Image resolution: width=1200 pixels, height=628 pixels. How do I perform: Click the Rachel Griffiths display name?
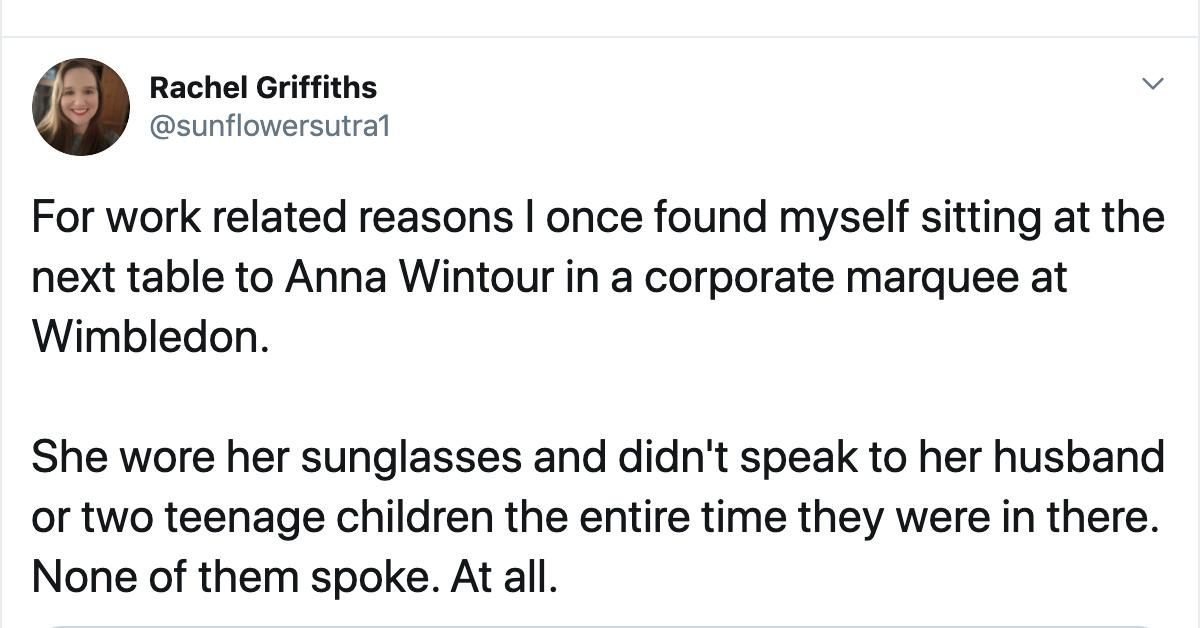pyautogui.click(x=263, y=88)
